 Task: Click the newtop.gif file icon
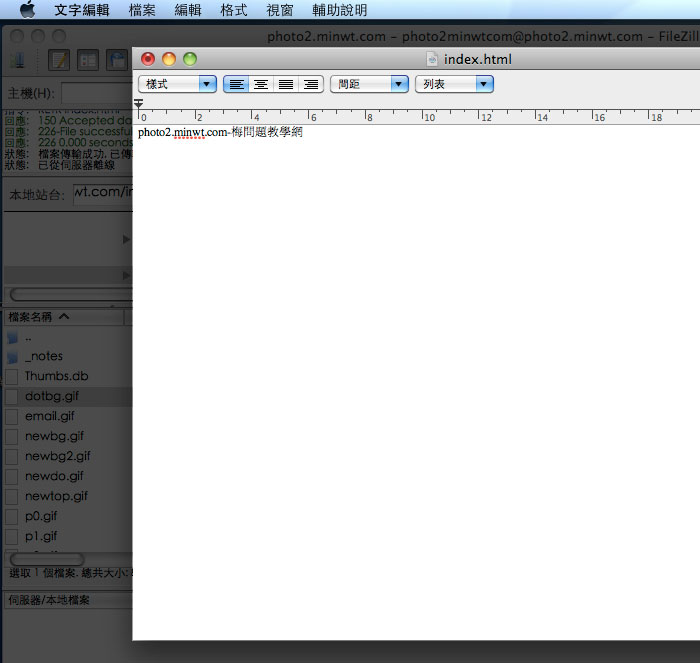coord(12,496)
